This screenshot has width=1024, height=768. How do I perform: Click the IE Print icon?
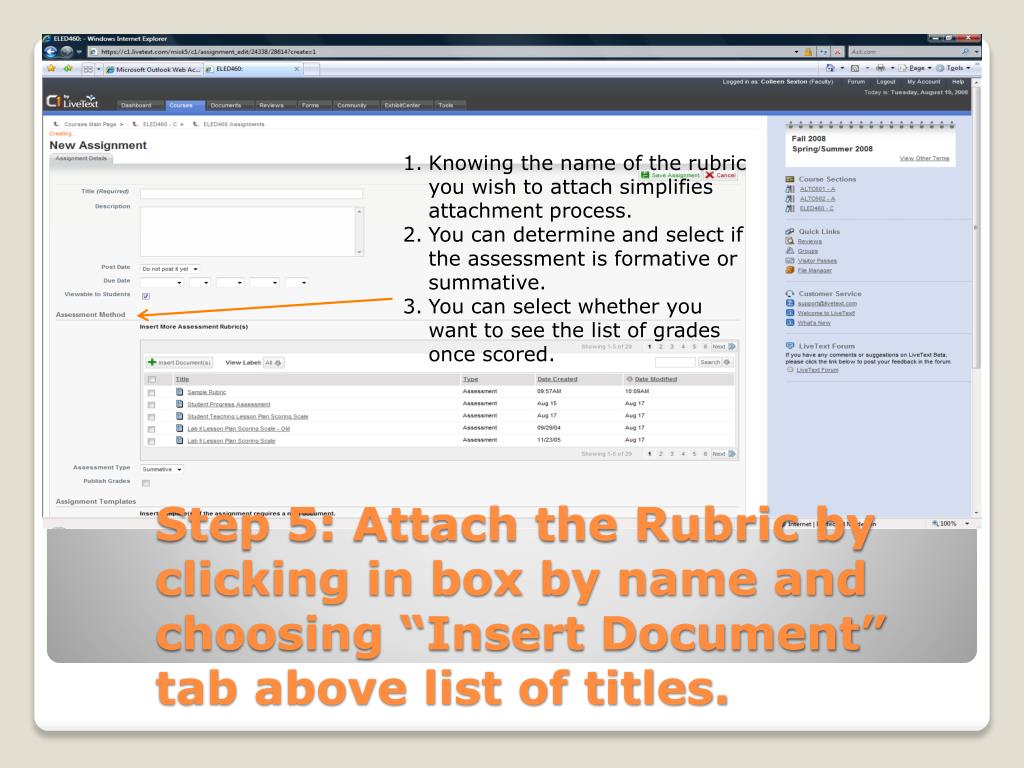pyautogui.click(x=880, y=68)
